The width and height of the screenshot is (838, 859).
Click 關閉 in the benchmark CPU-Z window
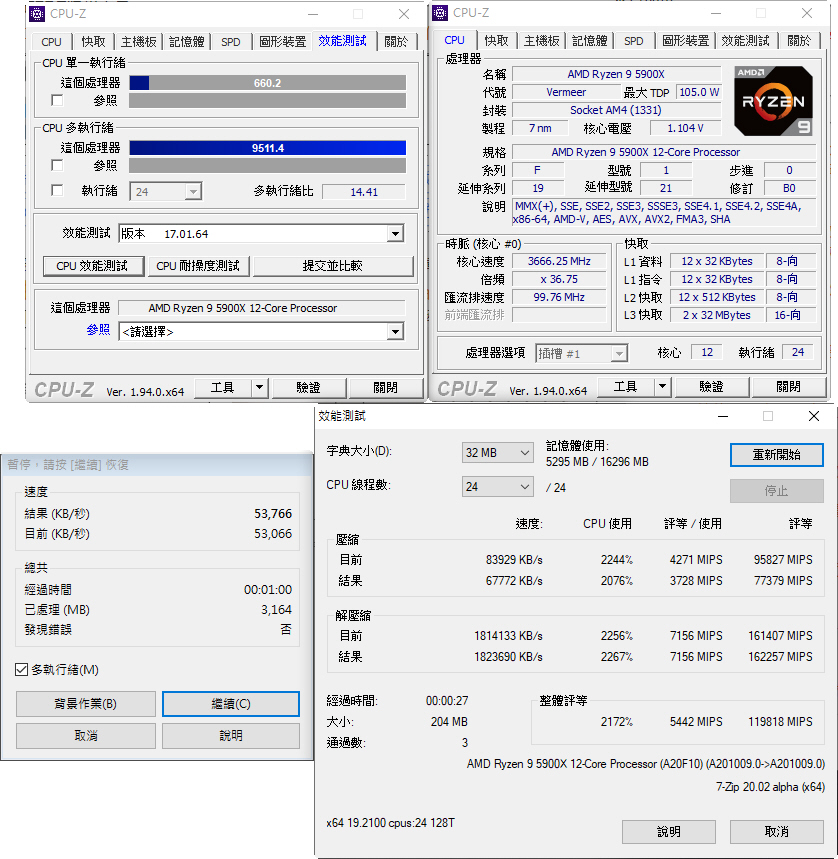386,387
